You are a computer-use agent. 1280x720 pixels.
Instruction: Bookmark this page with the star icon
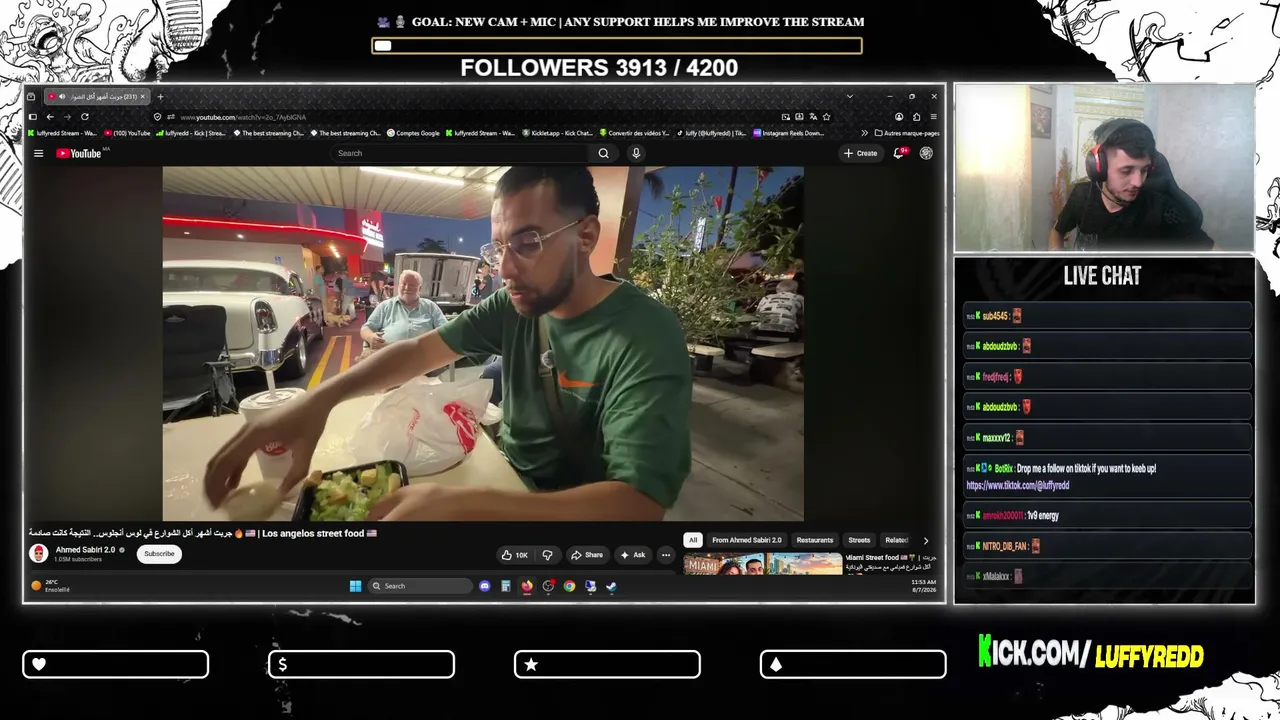coord(826,117)
